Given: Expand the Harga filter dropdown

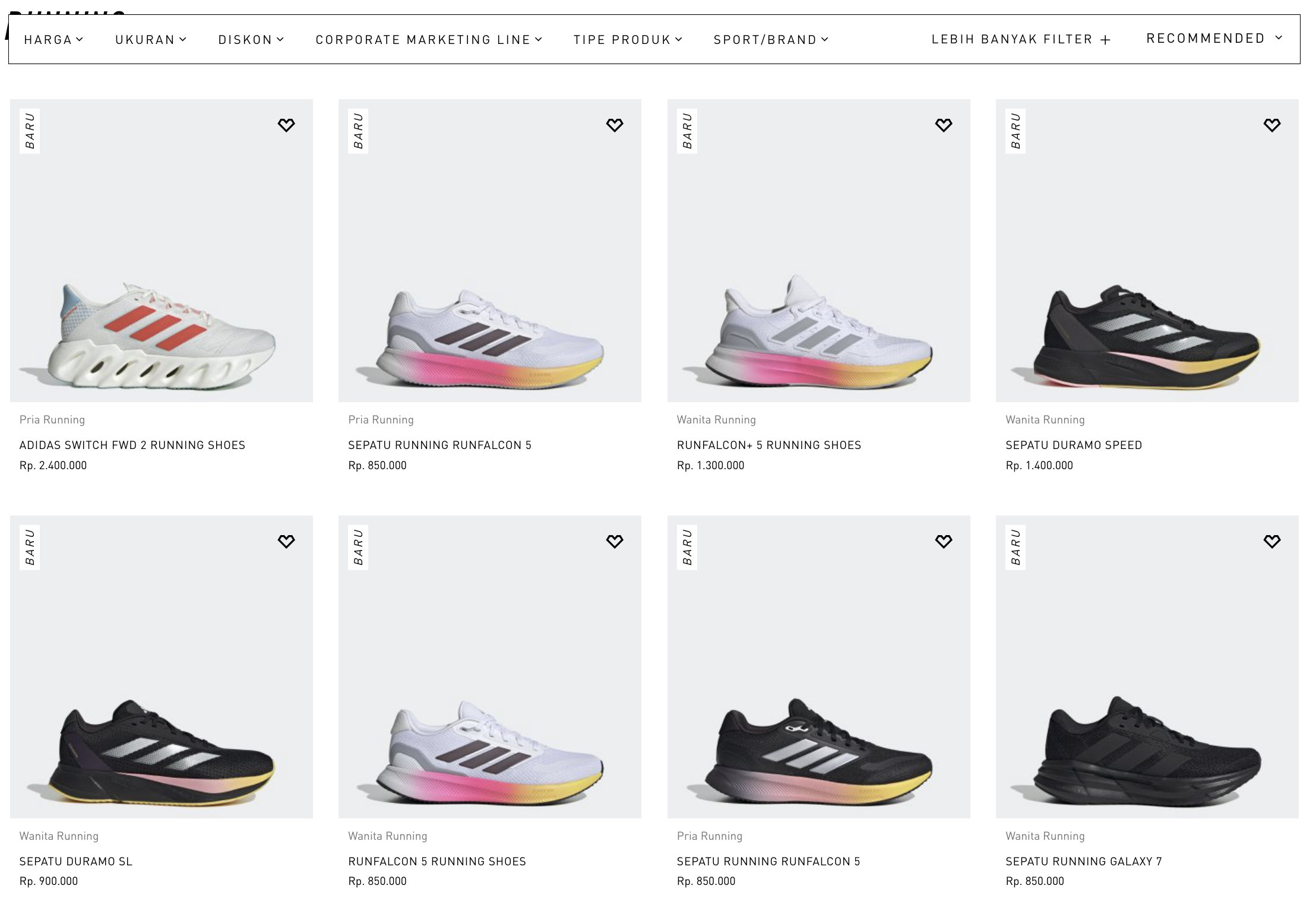Looking at the screenshot, I should point(53,40).
